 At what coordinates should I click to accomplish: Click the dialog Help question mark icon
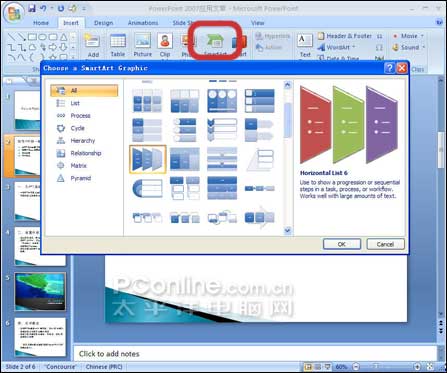(389, 68)
